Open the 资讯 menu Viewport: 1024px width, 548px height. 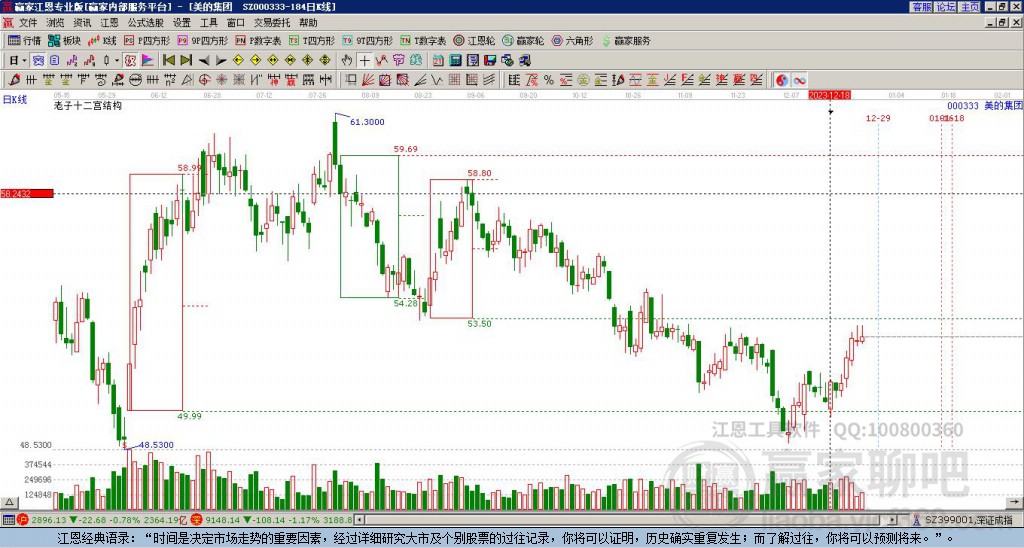click(x=82, y=23)
